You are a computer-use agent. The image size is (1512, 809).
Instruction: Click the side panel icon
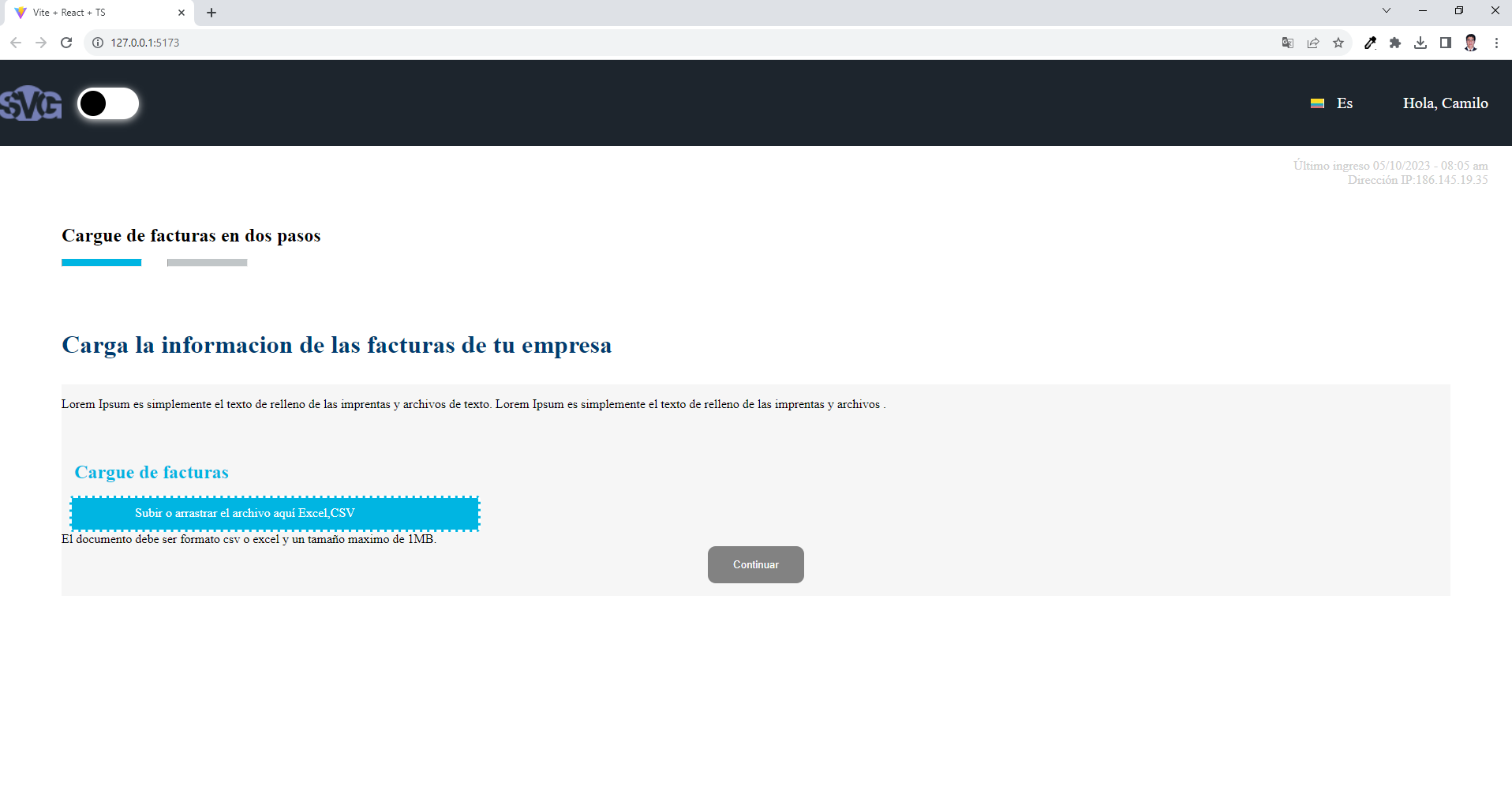click(1446, 43)
